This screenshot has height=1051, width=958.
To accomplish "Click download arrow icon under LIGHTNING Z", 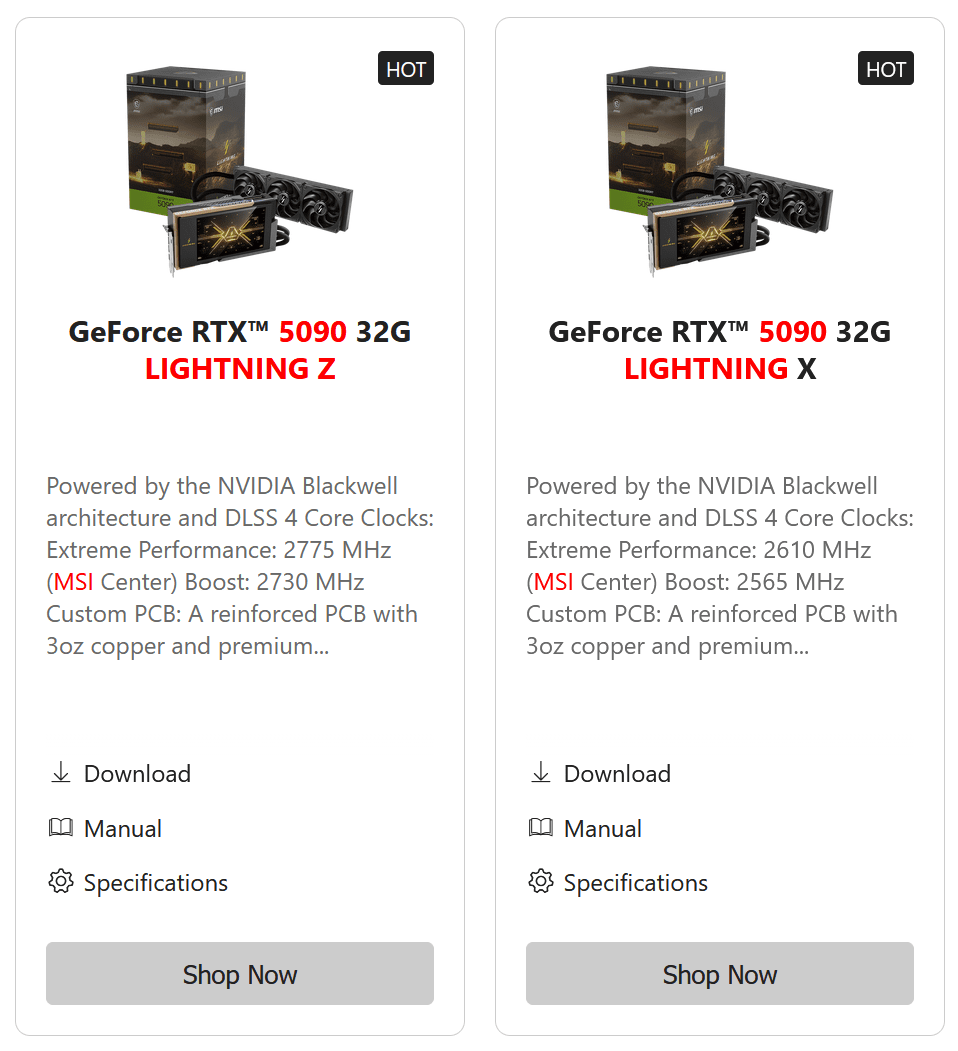I will pos(61,773).
